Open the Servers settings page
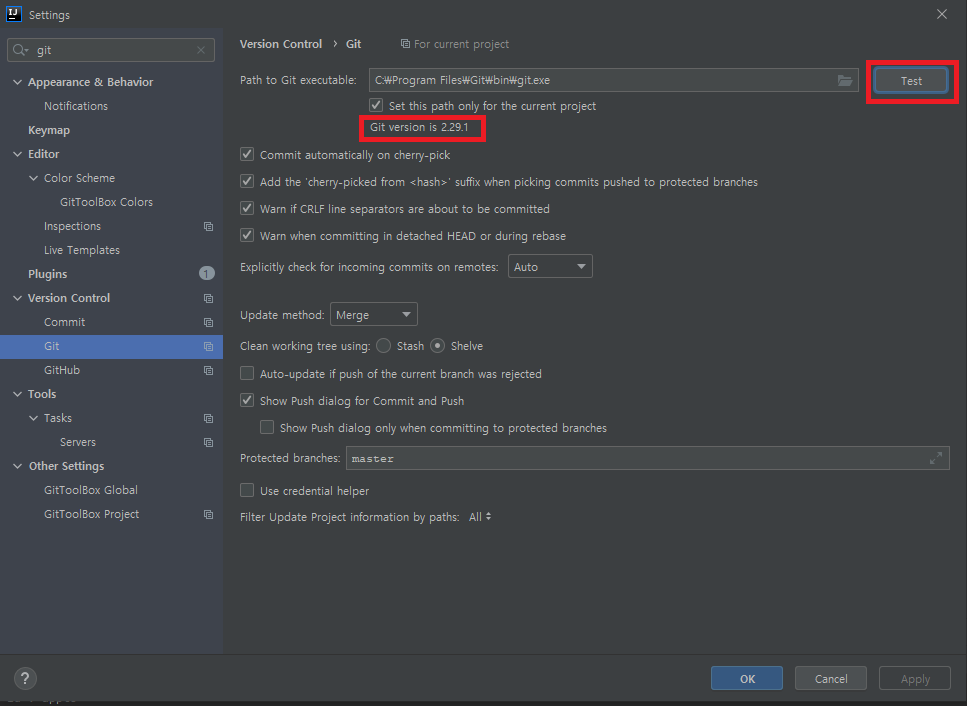Screen dimensions: 967x706 (78, 443)
